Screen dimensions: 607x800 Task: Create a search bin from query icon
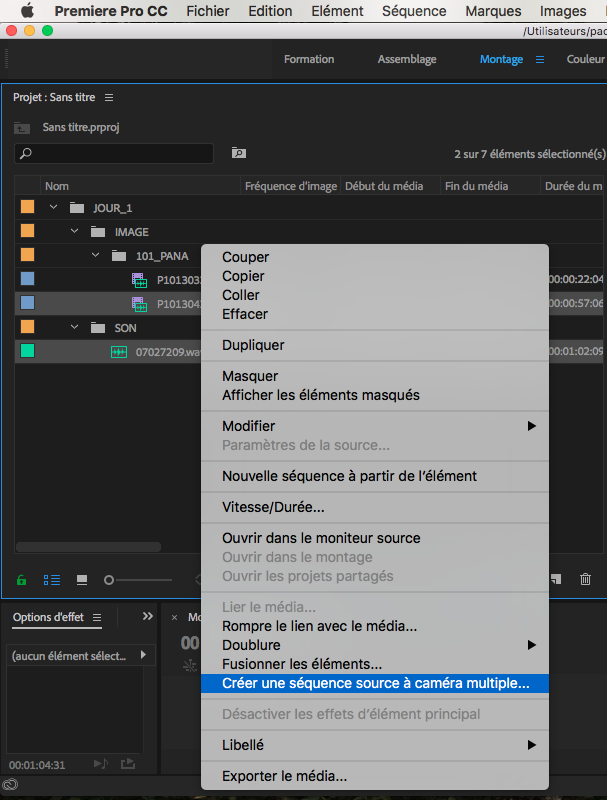[239, 153]
